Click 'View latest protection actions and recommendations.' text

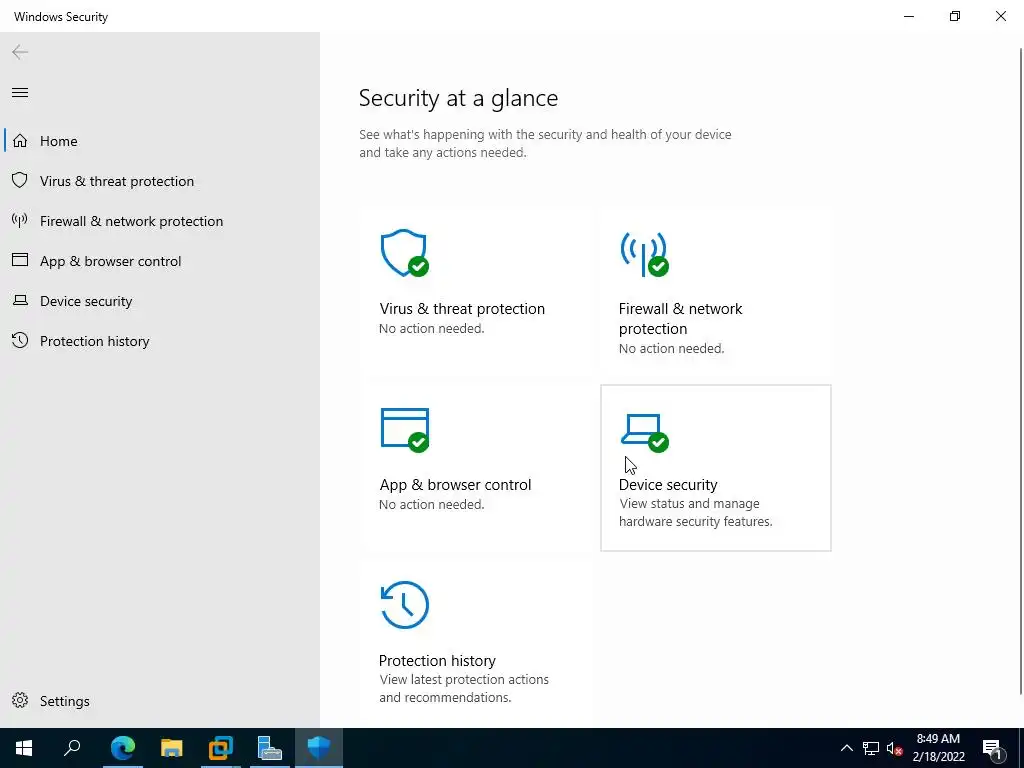pos(464,688)
